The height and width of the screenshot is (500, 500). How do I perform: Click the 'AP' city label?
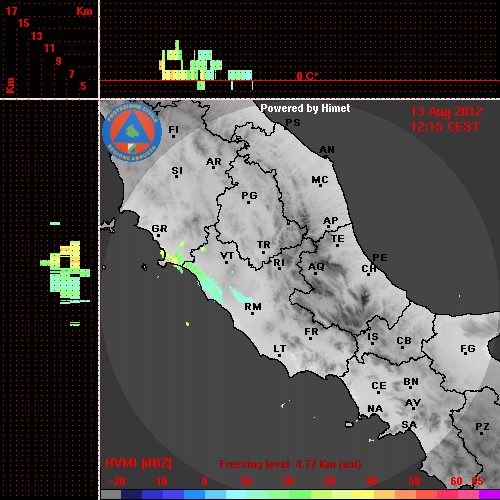pos(331,221)
